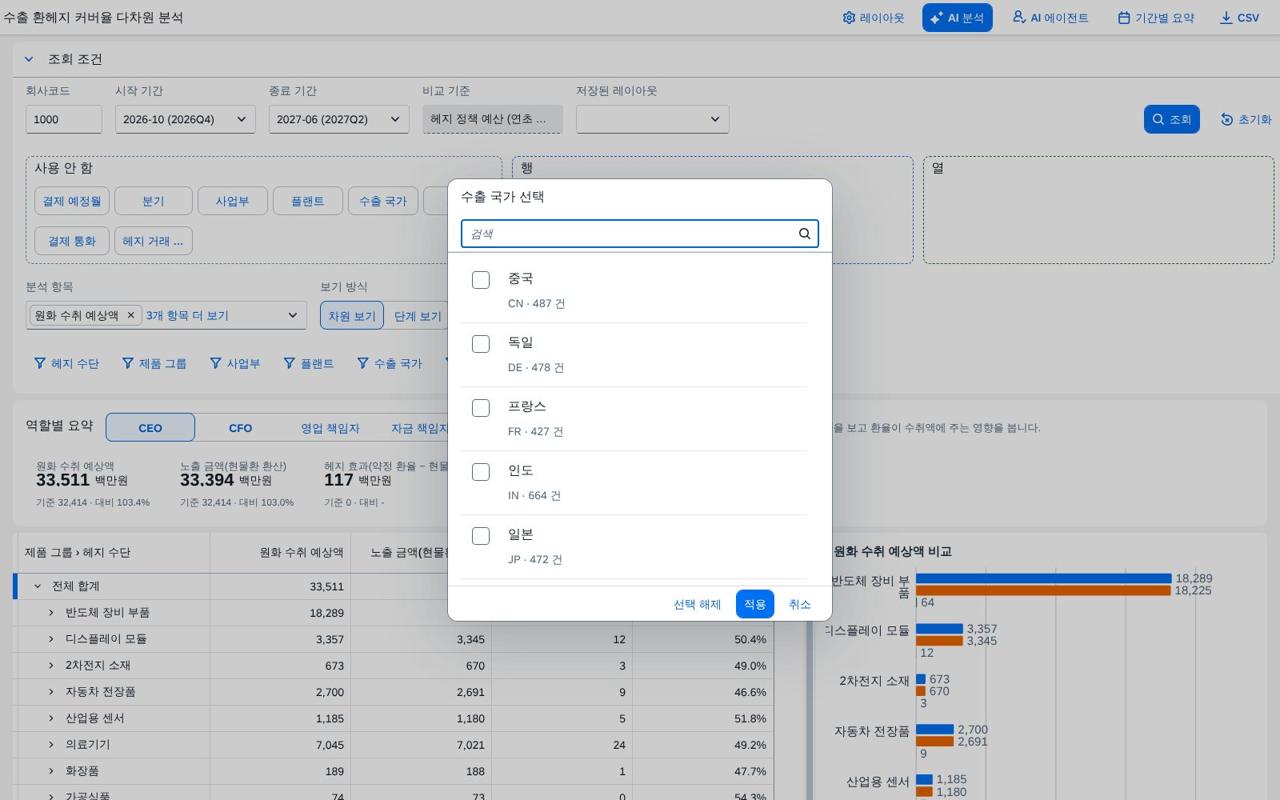Click the 결제 통화 dimension chip
The width and height of the screenshot is (1280, 800).
coord(72,241)
